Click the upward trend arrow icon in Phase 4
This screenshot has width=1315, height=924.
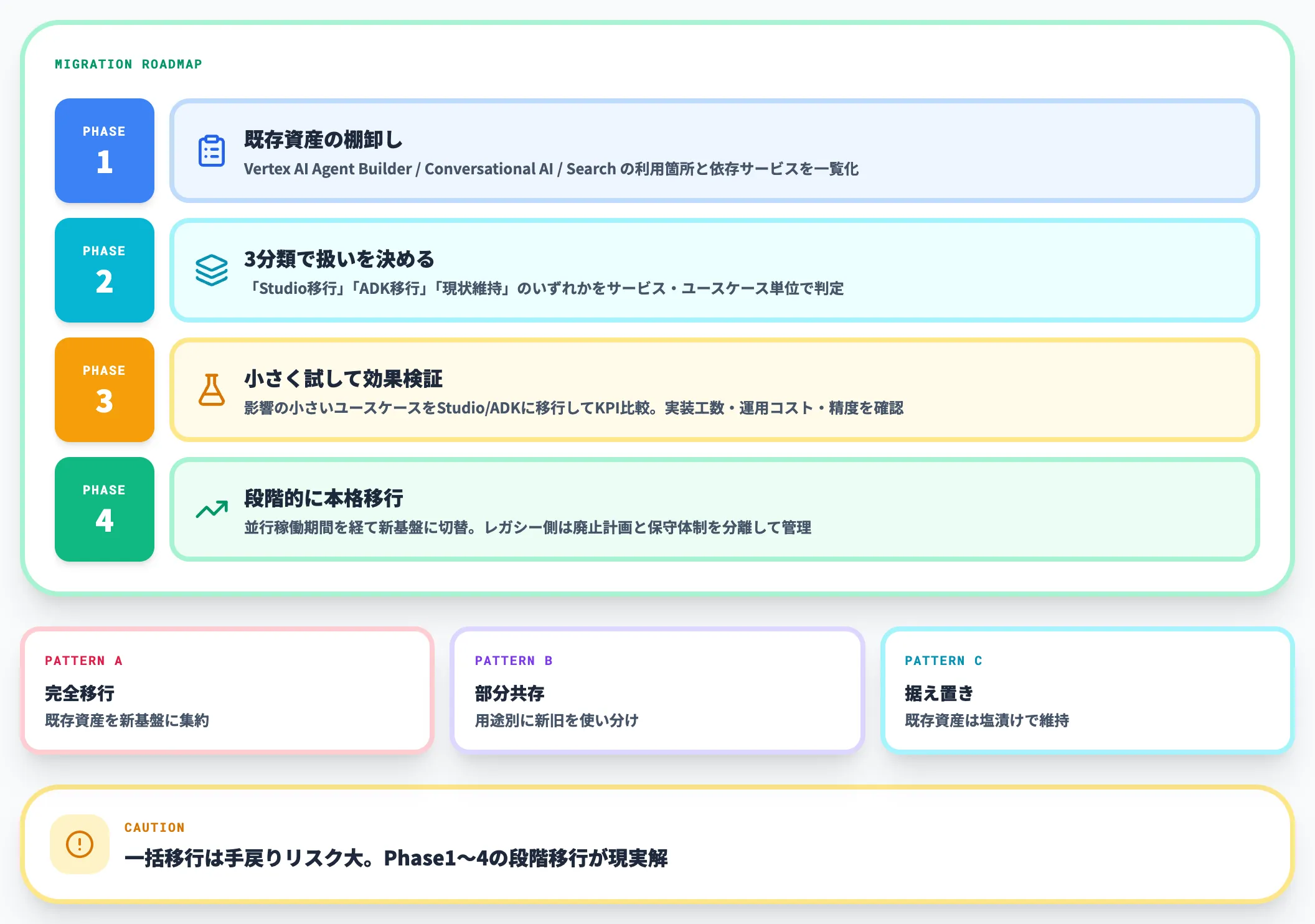pos(210,509)
